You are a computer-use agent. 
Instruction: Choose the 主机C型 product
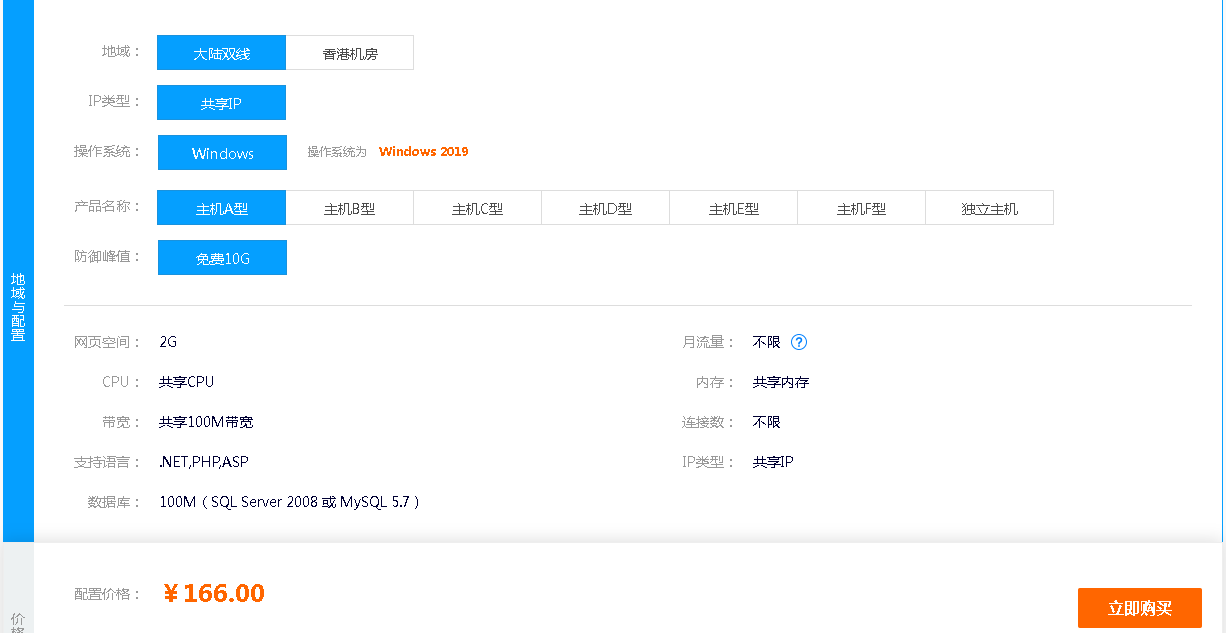(477, 208)
